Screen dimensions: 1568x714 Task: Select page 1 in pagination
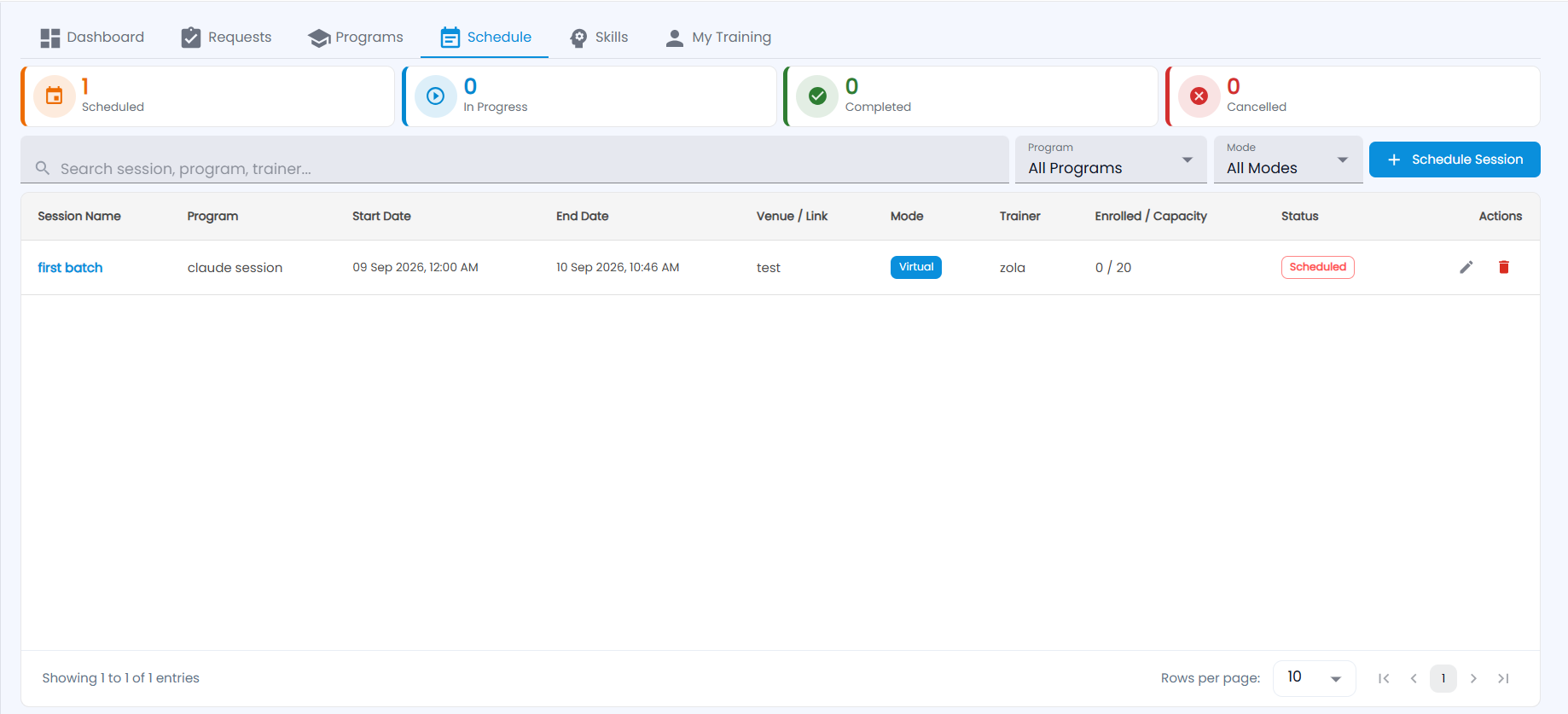pyautogui.click(x=1443, y=678)
